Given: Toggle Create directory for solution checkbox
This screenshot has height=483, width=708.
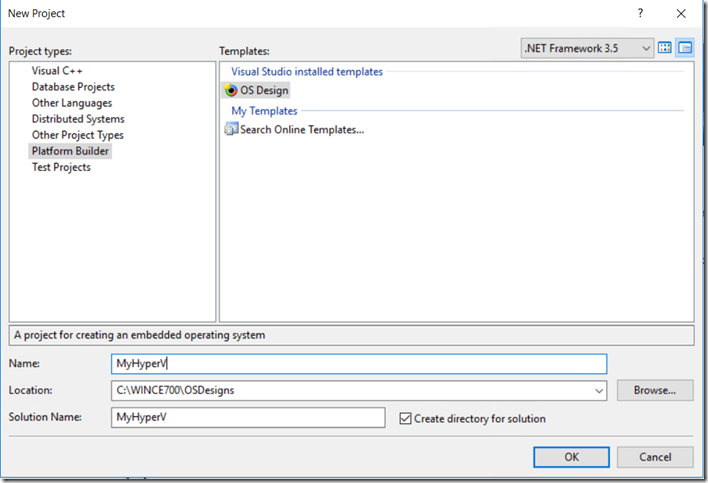Looking at the screenshot, I should pyautogui.click(x=405, y=418).
